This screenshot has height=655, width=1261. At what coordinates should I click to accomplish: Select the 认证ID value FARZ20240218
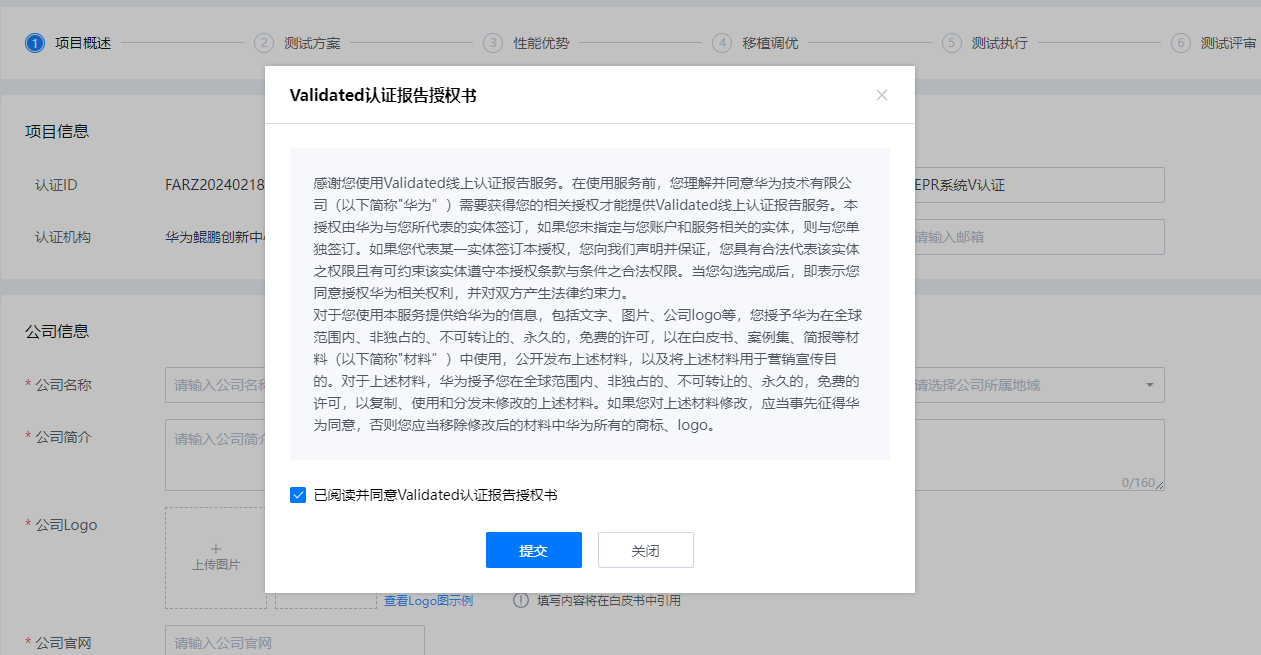[214, 185]
